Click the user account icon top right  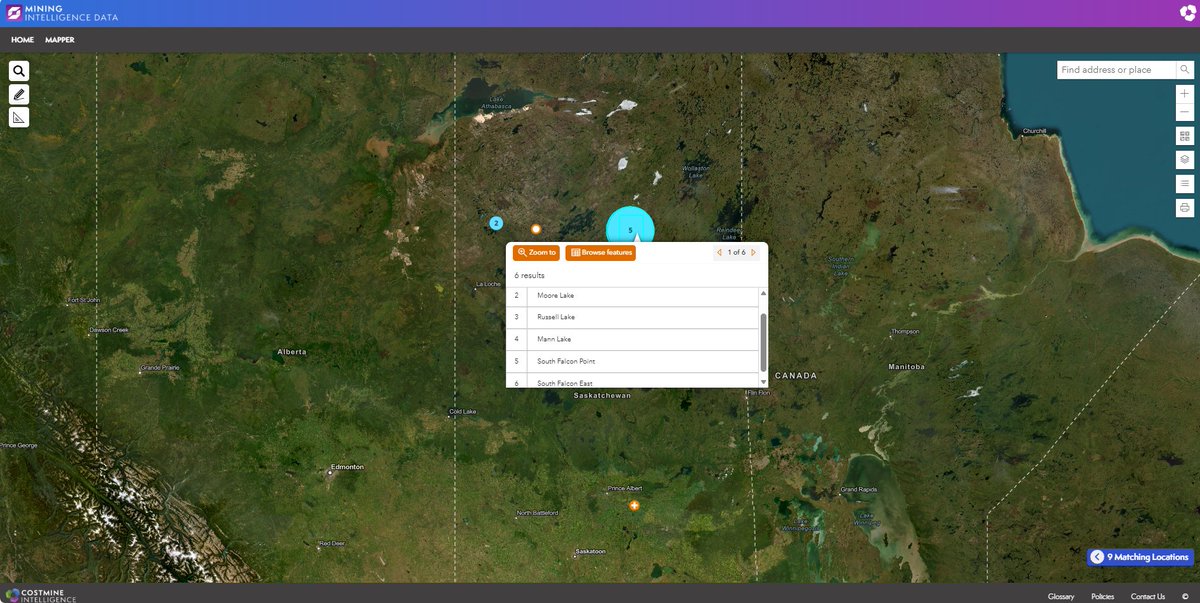point(1187,13)
